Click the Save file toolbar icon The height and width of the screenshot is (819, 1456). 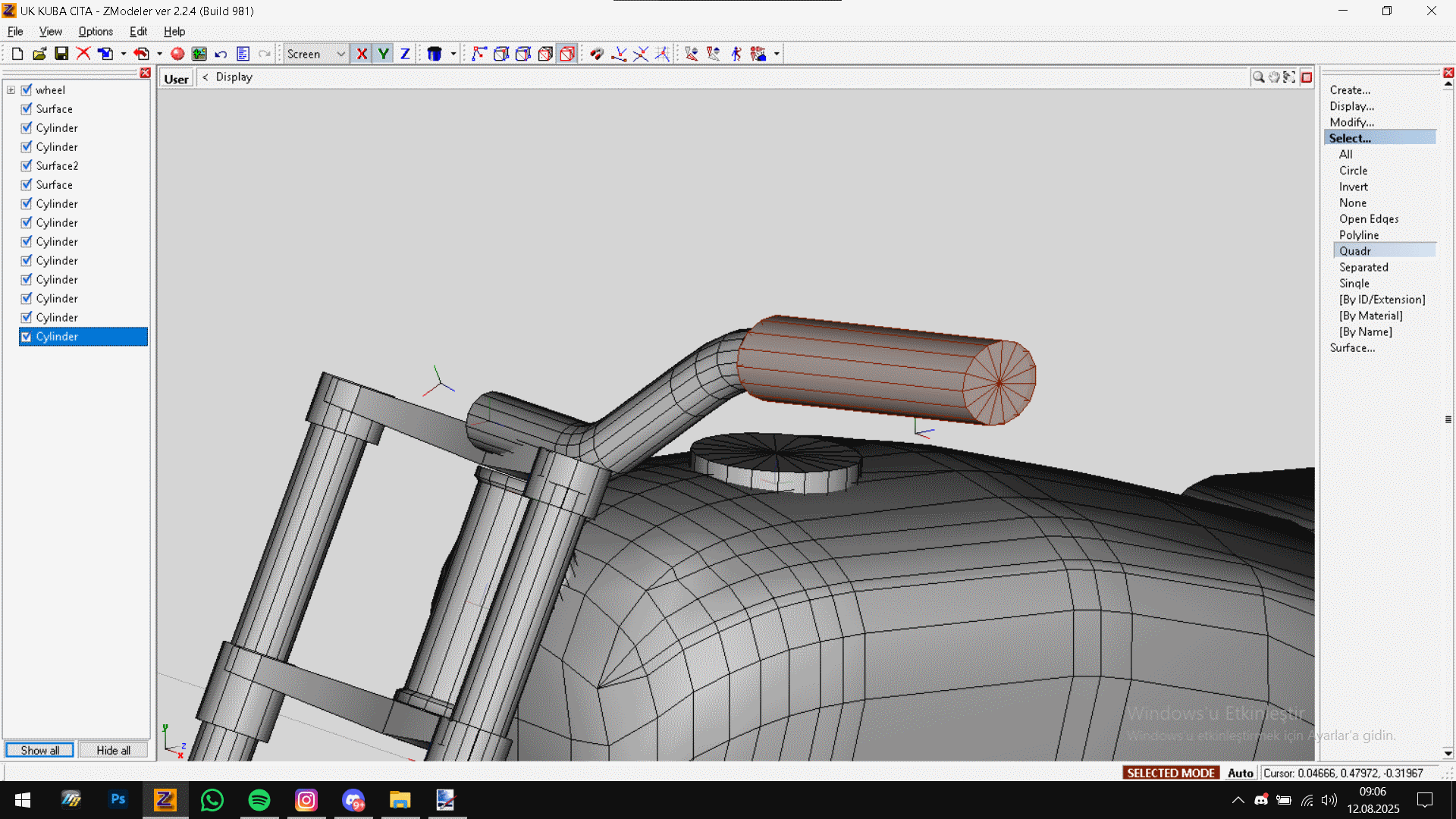pyautogui.click(x=61, y=54)
